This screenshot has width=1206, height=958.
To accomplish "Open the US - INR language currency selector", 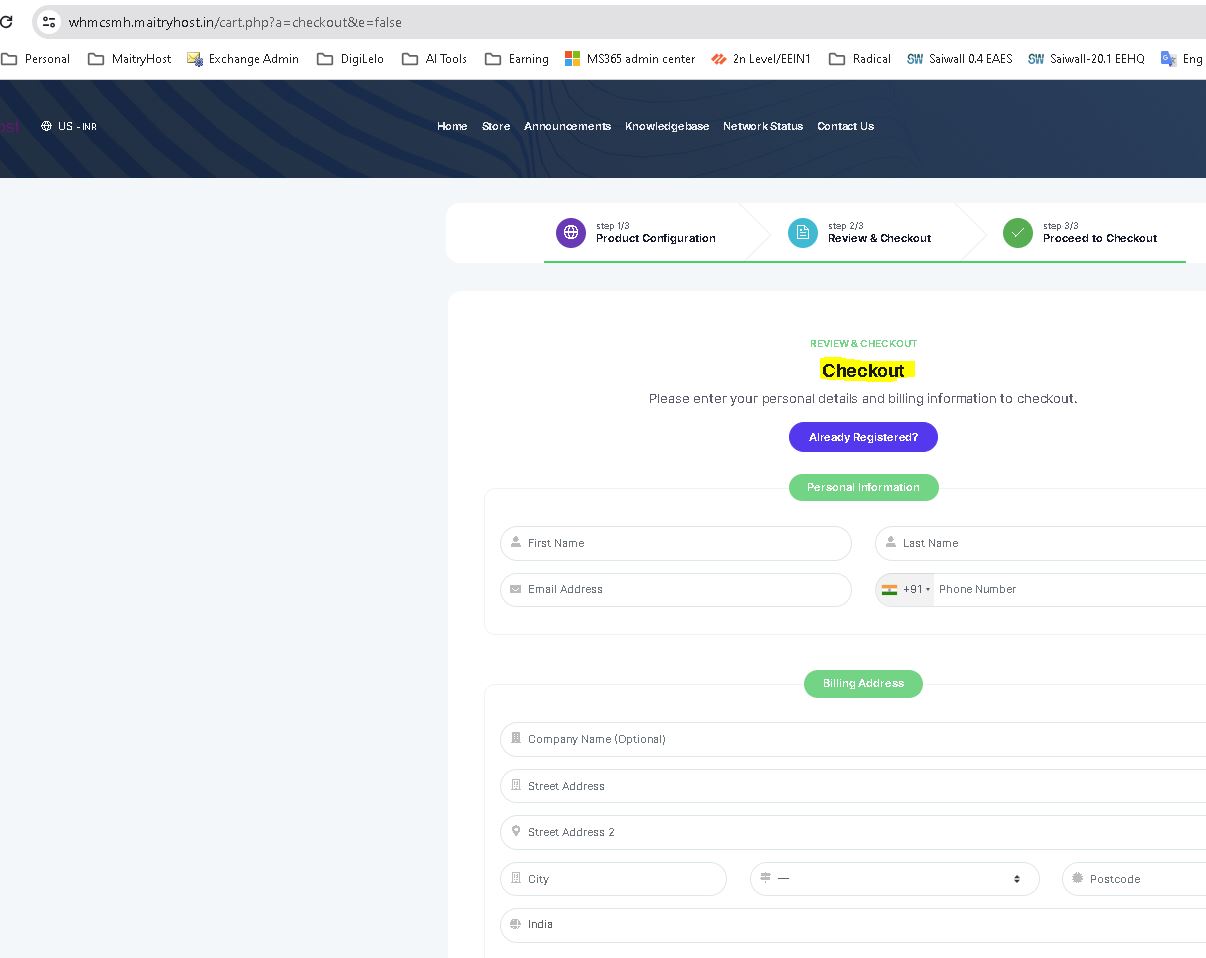I will pos(69,126).
